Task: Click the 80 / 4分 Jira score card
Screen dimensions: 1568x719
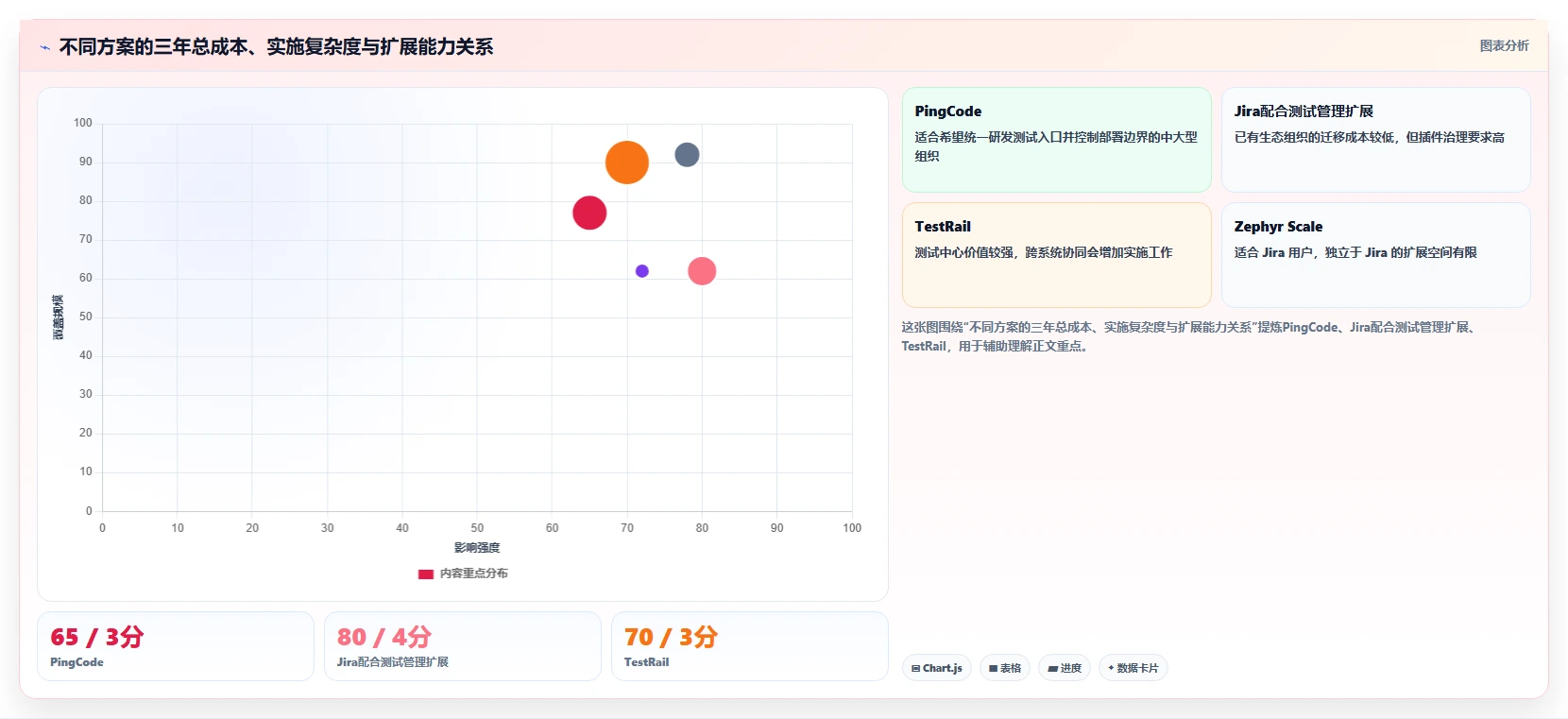Action: (x=463, y=646)
